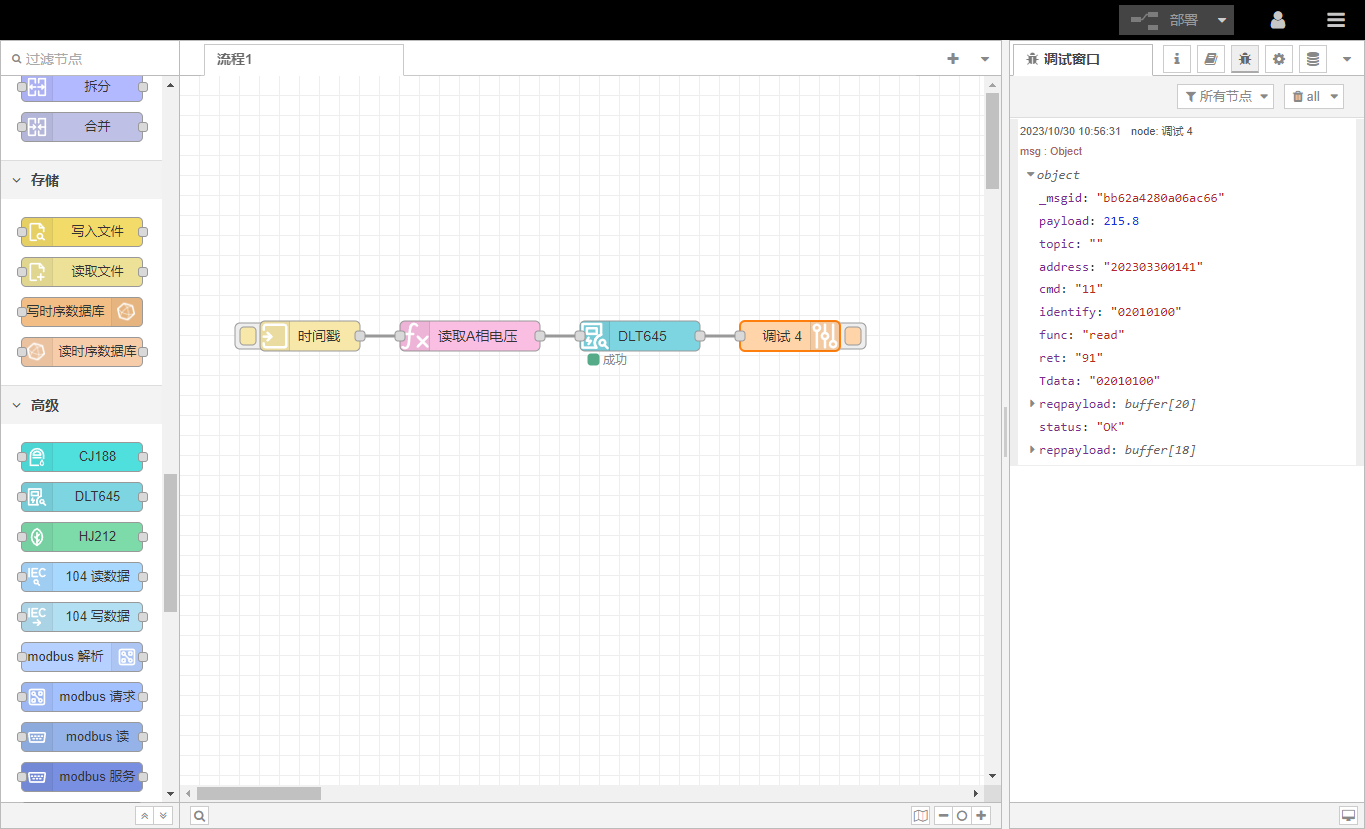This screenshot has height=829, width=1365.
Task: Toggle the 调试 4 debug node output button
Action: pyautogui.click(x=853, y=336)
